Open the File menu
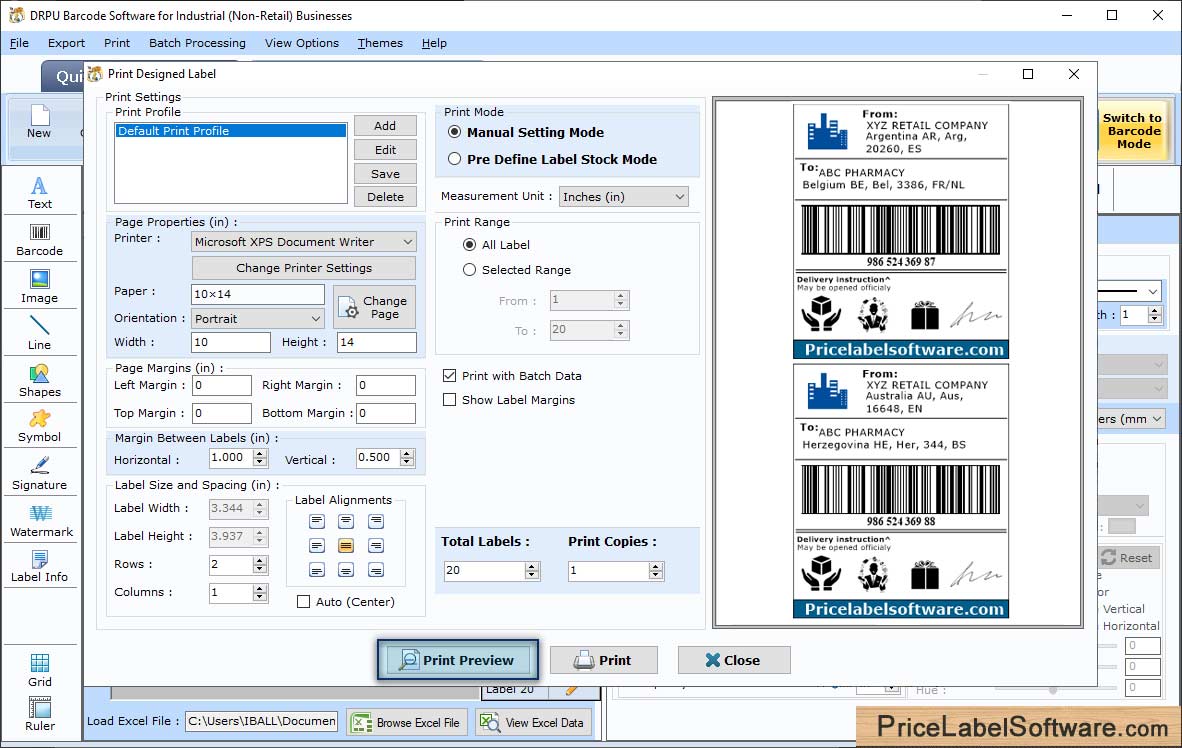 pos(19,43)
